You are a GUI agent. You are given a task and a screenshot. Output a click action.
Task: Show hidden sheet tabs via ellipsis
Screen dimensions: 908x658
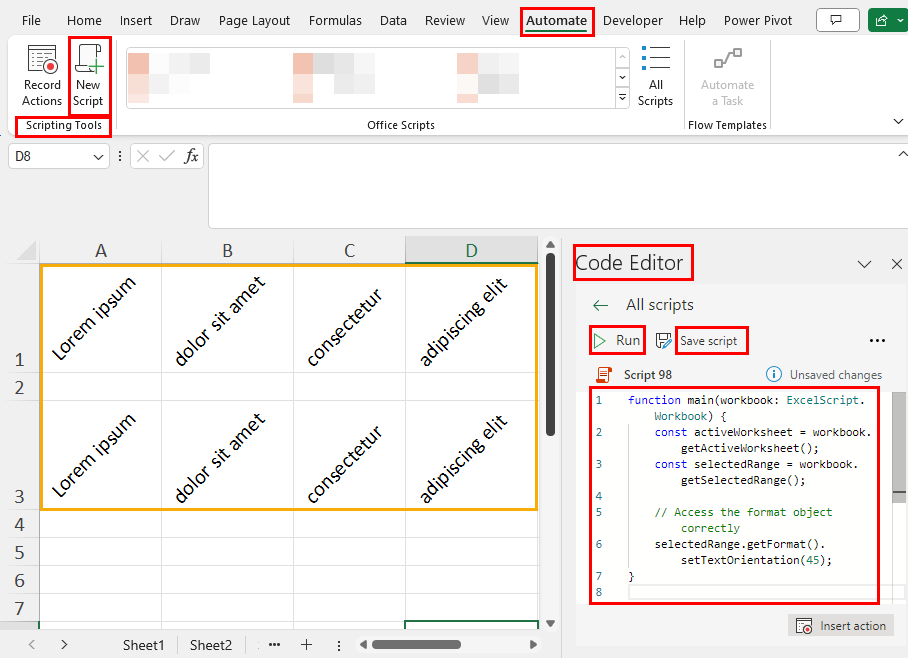point(274,645)
